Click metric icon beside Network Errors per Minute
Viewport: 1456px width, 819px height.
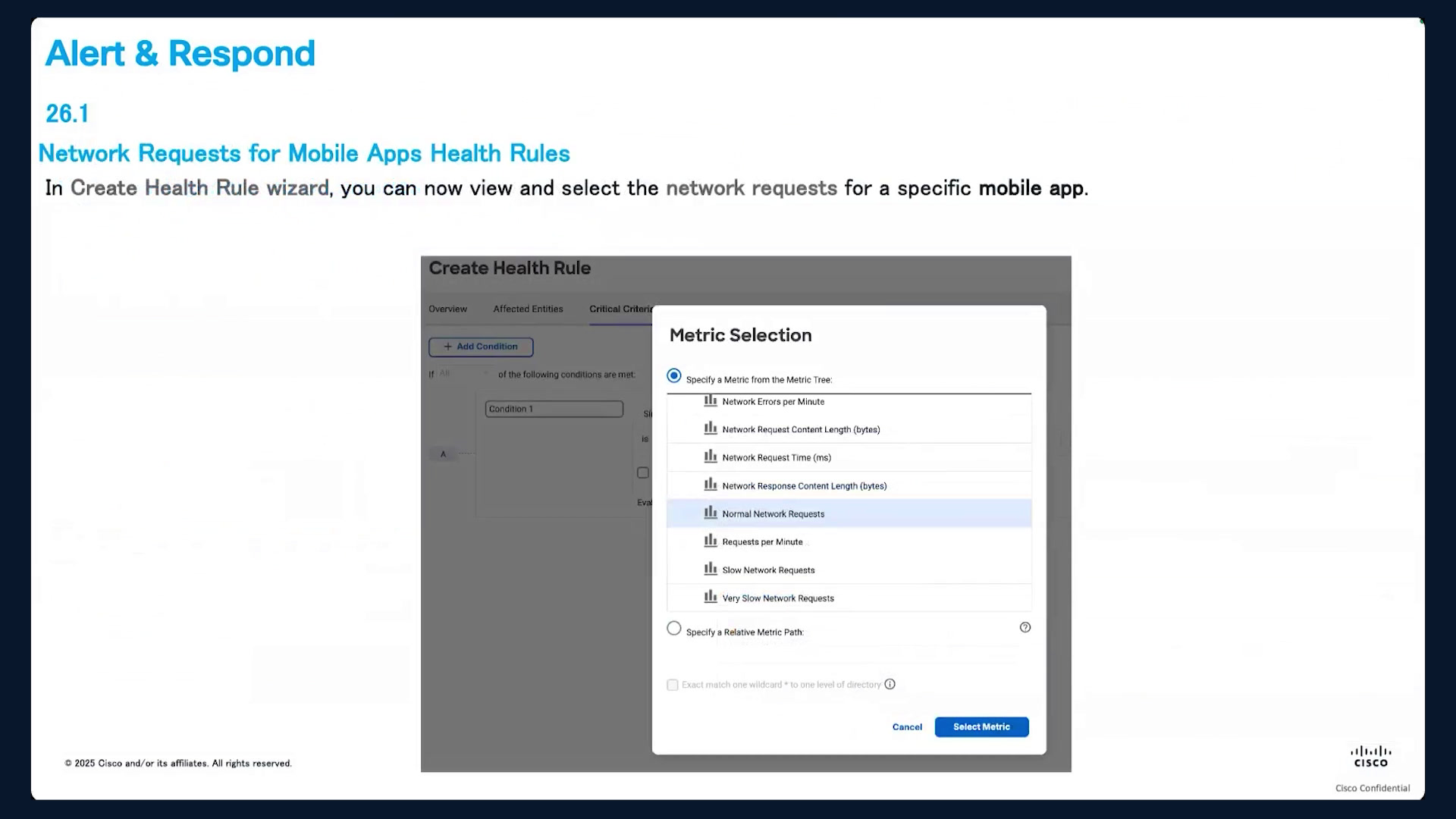point(711,400)
